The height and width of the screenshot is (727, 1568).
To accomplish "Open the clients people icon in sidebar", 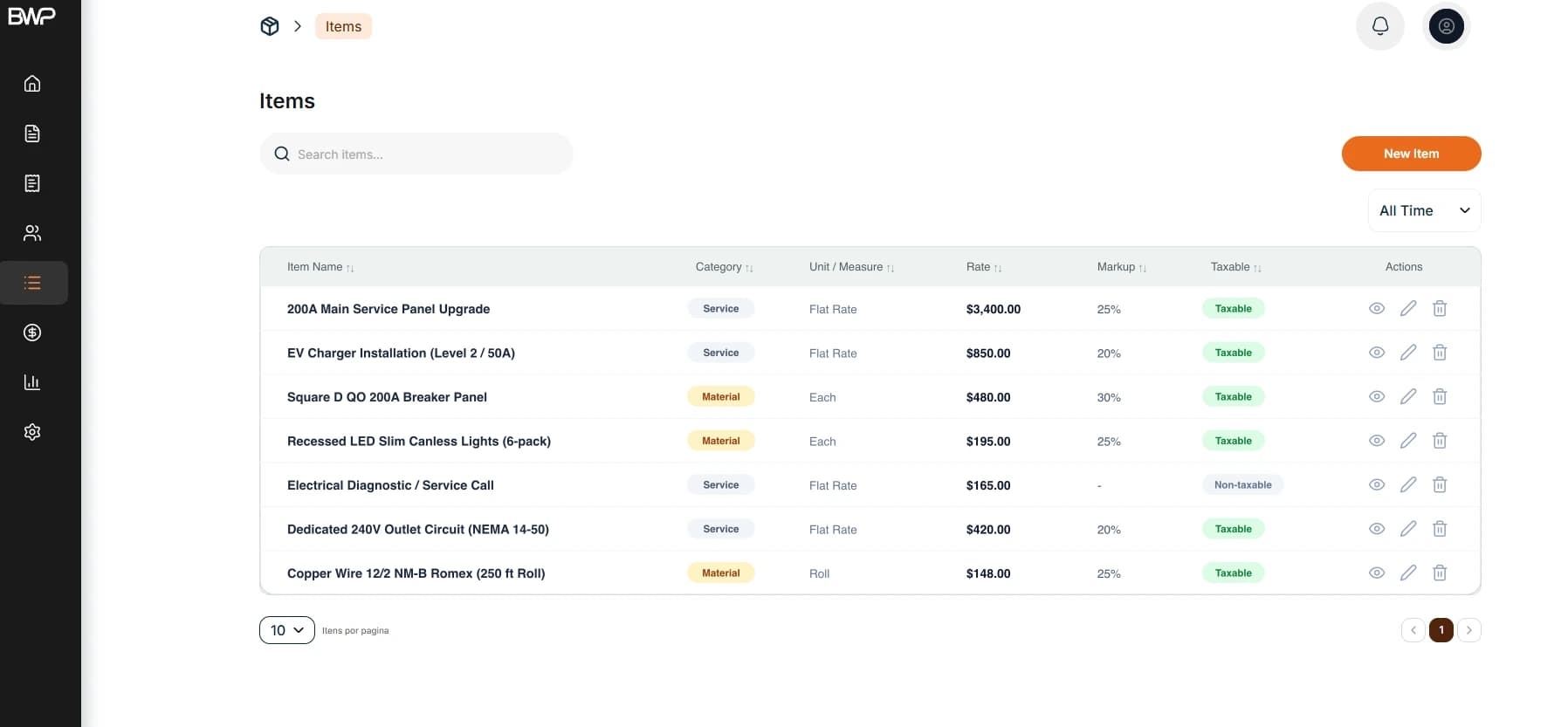I will click(32, 233).
